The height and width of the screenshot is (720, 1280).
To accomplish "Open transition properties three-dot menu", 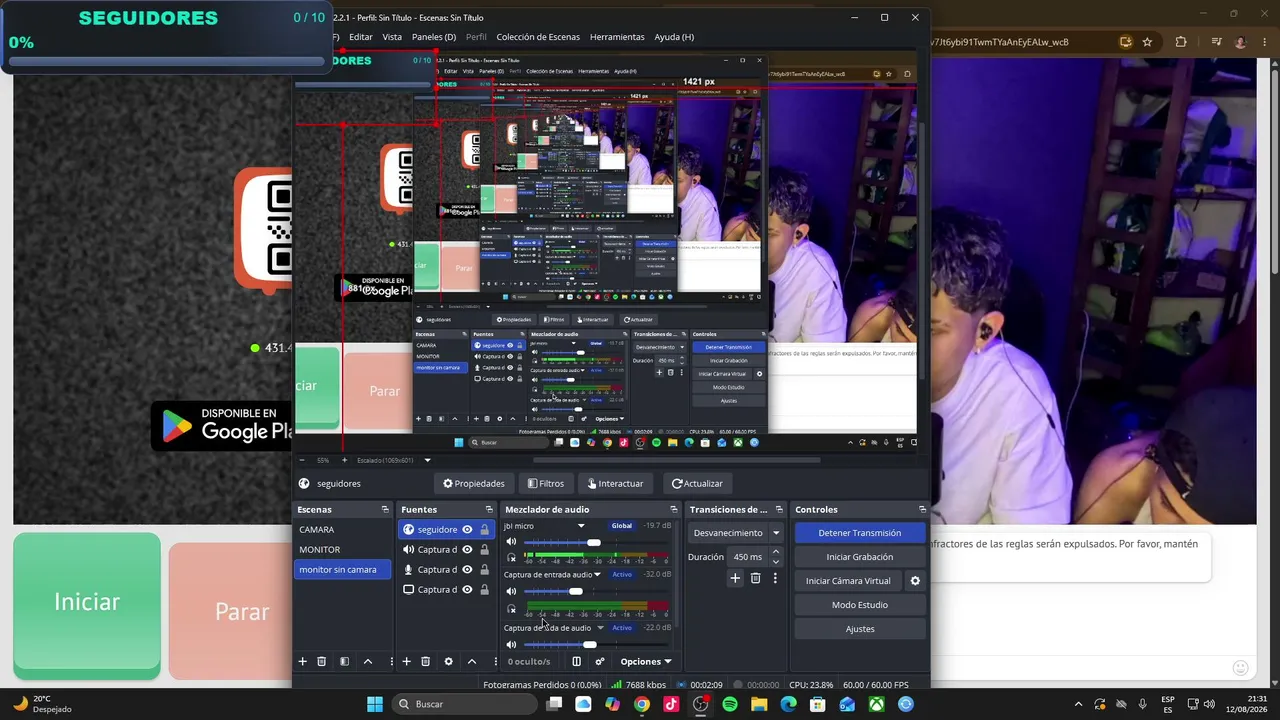I will tap(775, 578).
